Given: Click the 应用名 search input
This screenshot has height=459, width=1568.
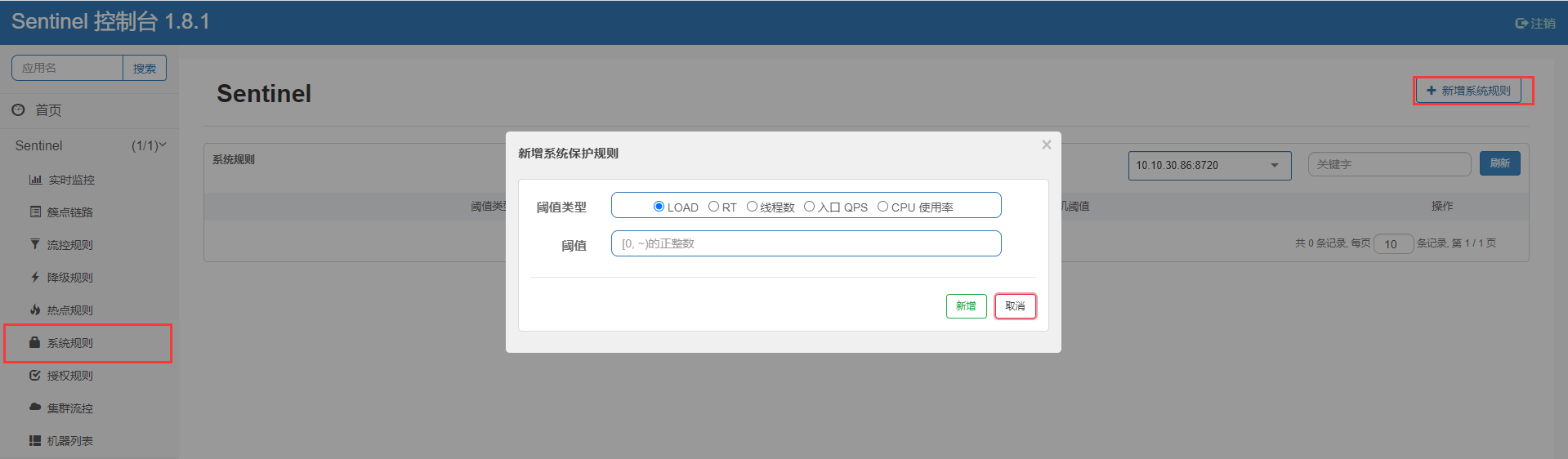Looking at the screenshot, I should (x=67, y=68).
